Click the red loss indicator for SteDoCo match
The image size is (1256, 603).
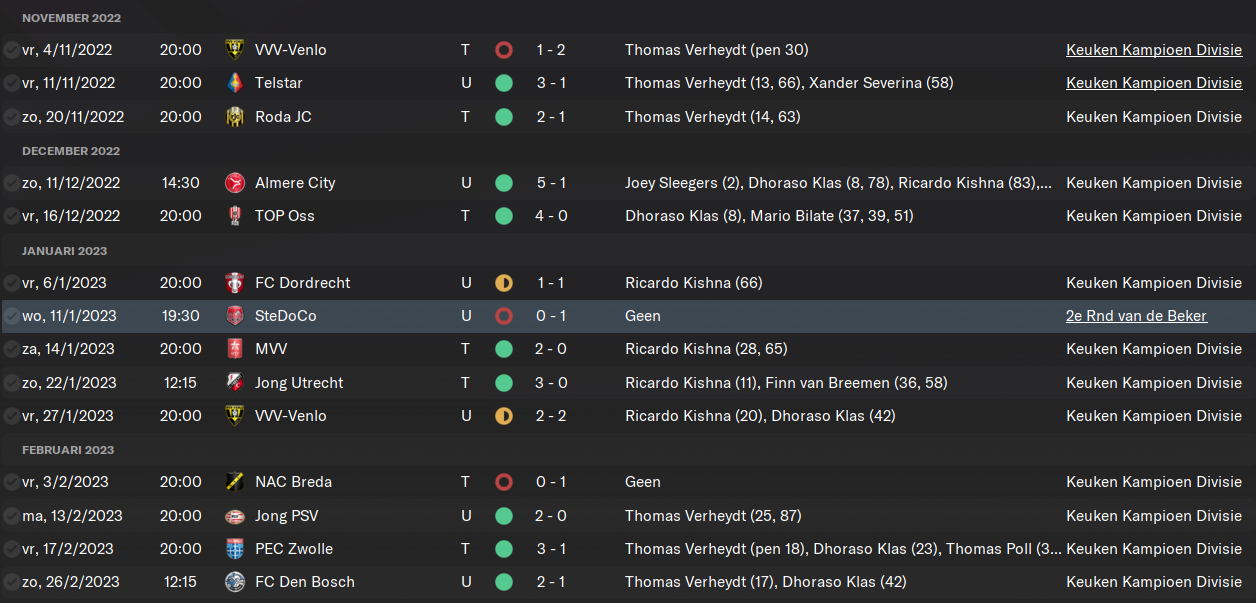[504, 316]
